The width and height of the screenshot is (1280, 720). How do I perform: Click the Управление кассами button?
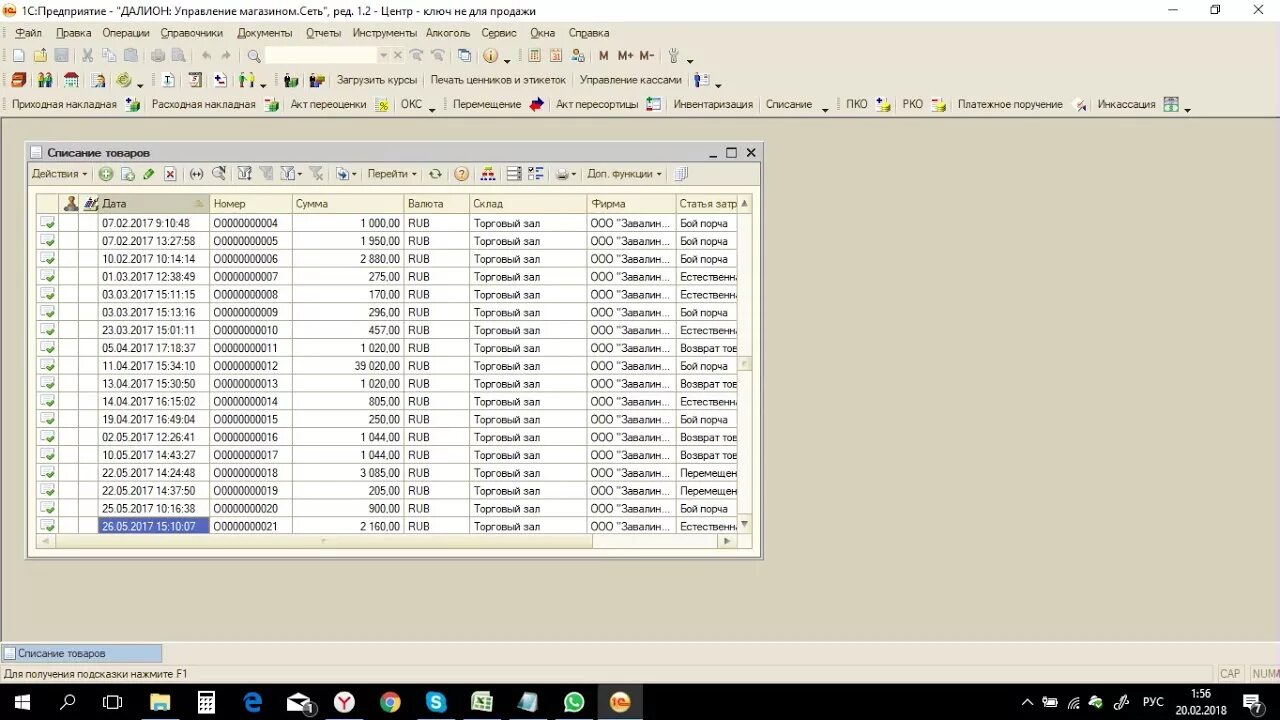631,80
